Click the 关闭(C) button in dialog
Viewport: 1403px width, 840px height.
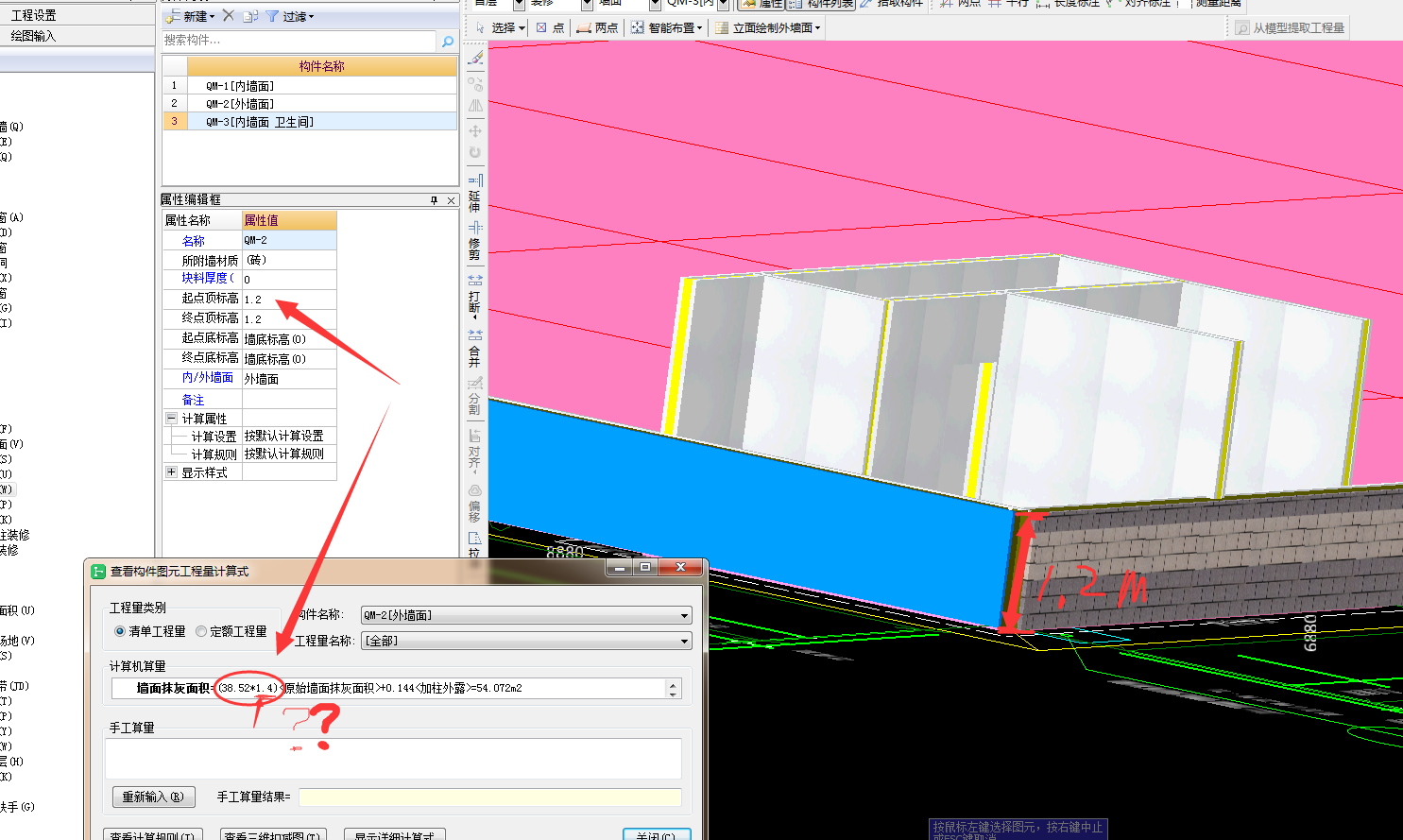(x=657, y=835)
